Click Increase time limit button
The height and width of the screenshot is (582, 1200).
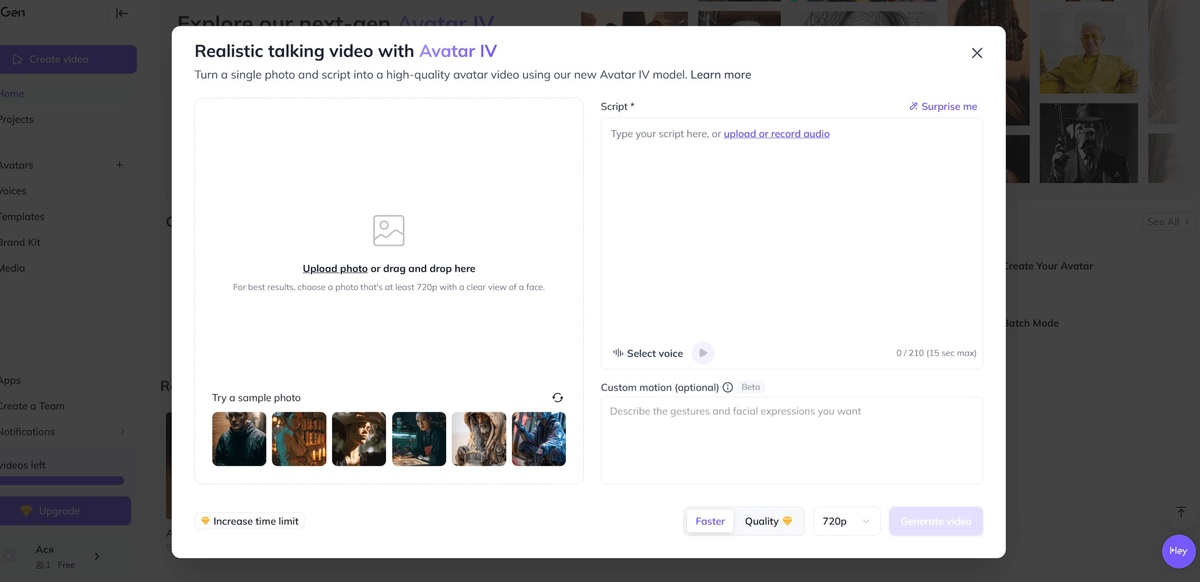(249, 521)
